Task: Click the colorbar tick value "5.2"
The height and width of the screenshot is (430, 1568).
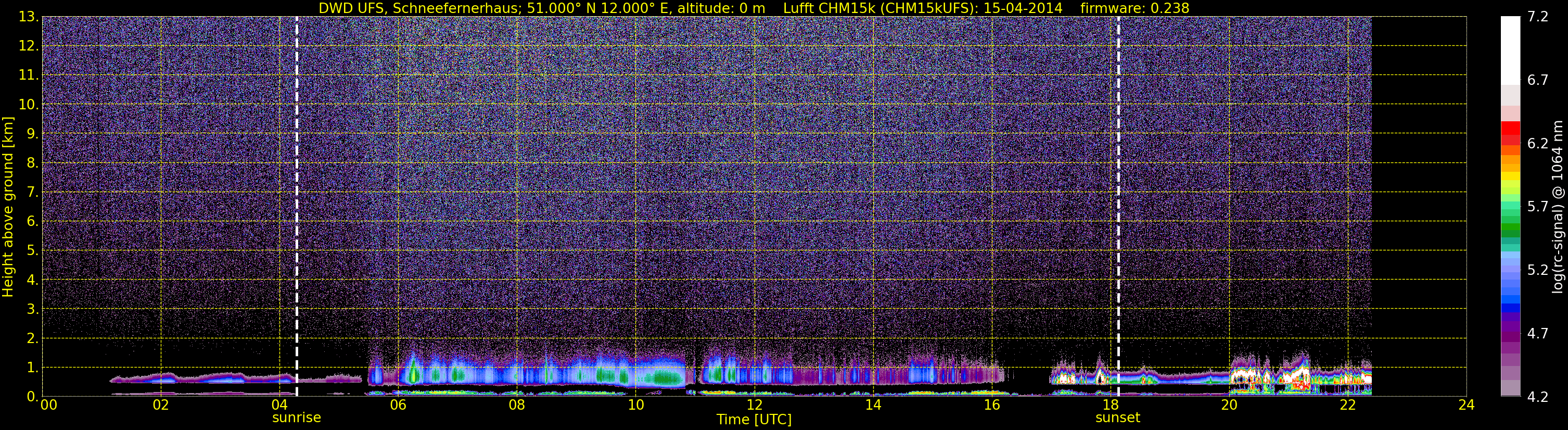Action: pos(1538,270)
